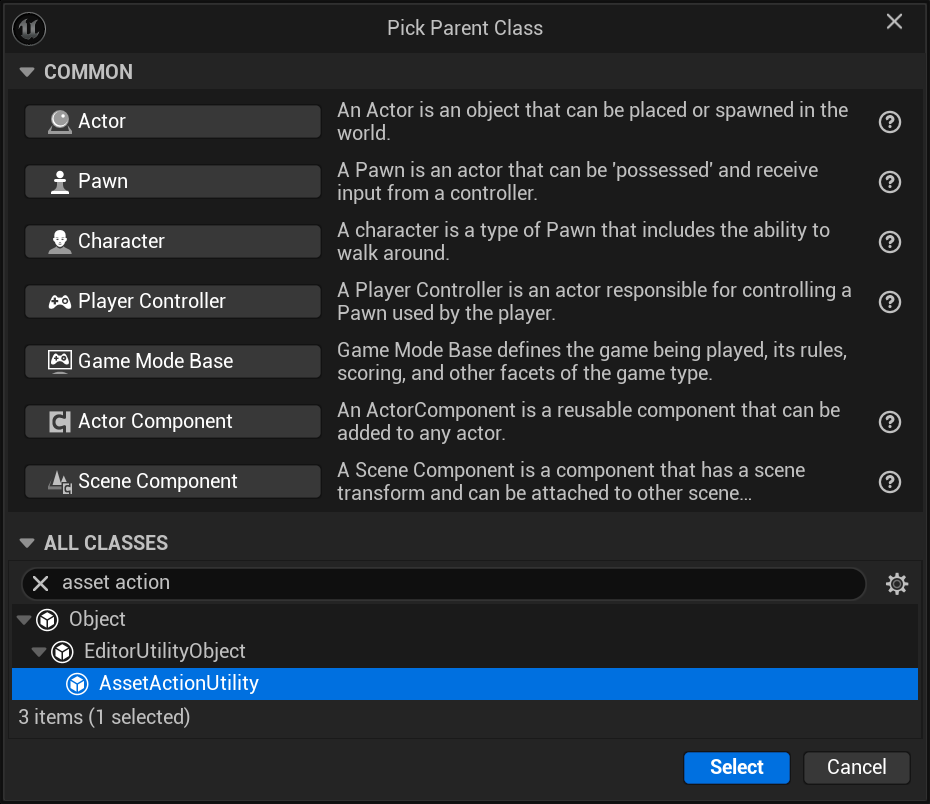Image resolution: width=930 pixels, height=804 pixels.
Task: Click the help icon for Actor Component
Action: click(889, 422)
